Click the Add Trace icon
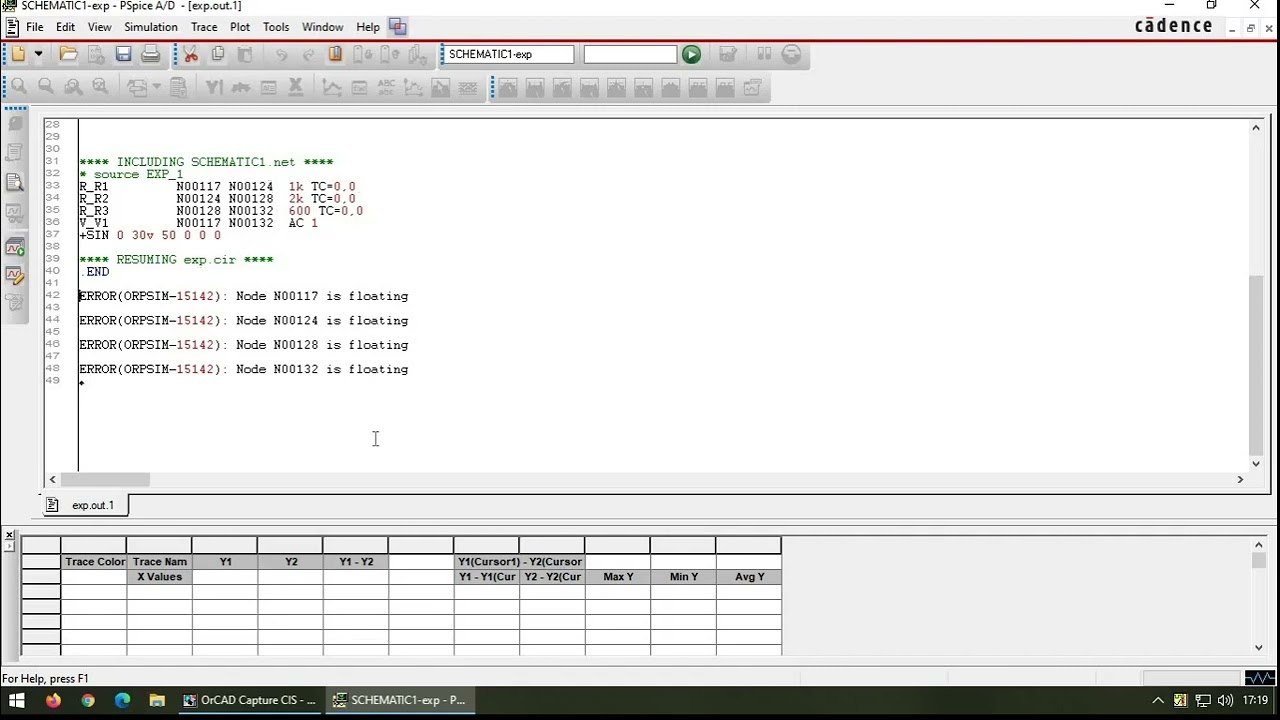The image size is (1280, 720). tap(332, 87)
